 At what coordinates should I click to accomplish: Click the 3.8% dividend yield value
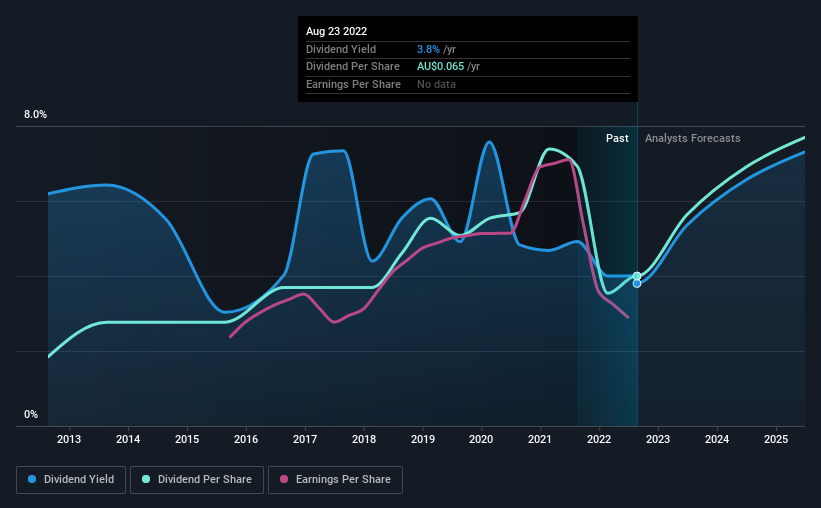click(428, 49)
